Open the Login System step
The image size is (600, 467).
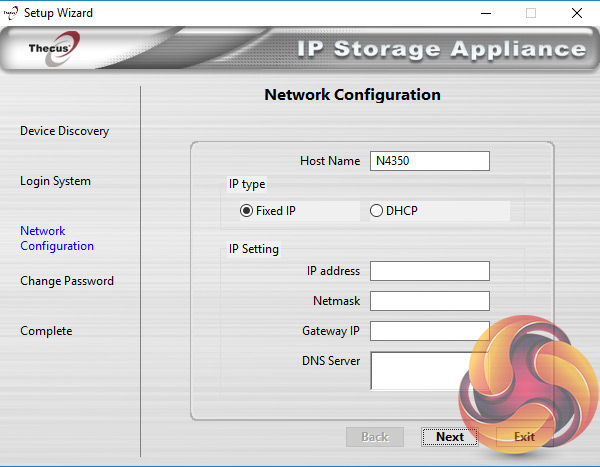coord(55,181)
